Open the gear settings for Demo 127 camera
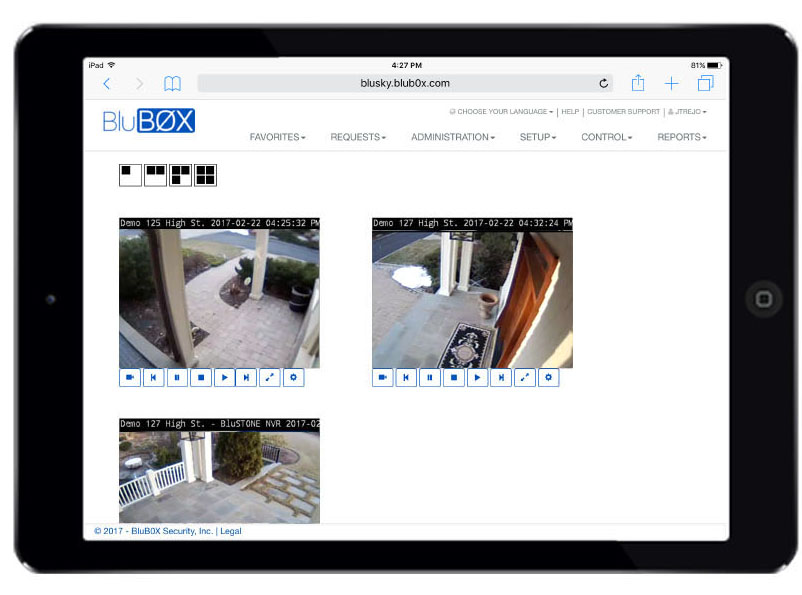 coord(550,377)
